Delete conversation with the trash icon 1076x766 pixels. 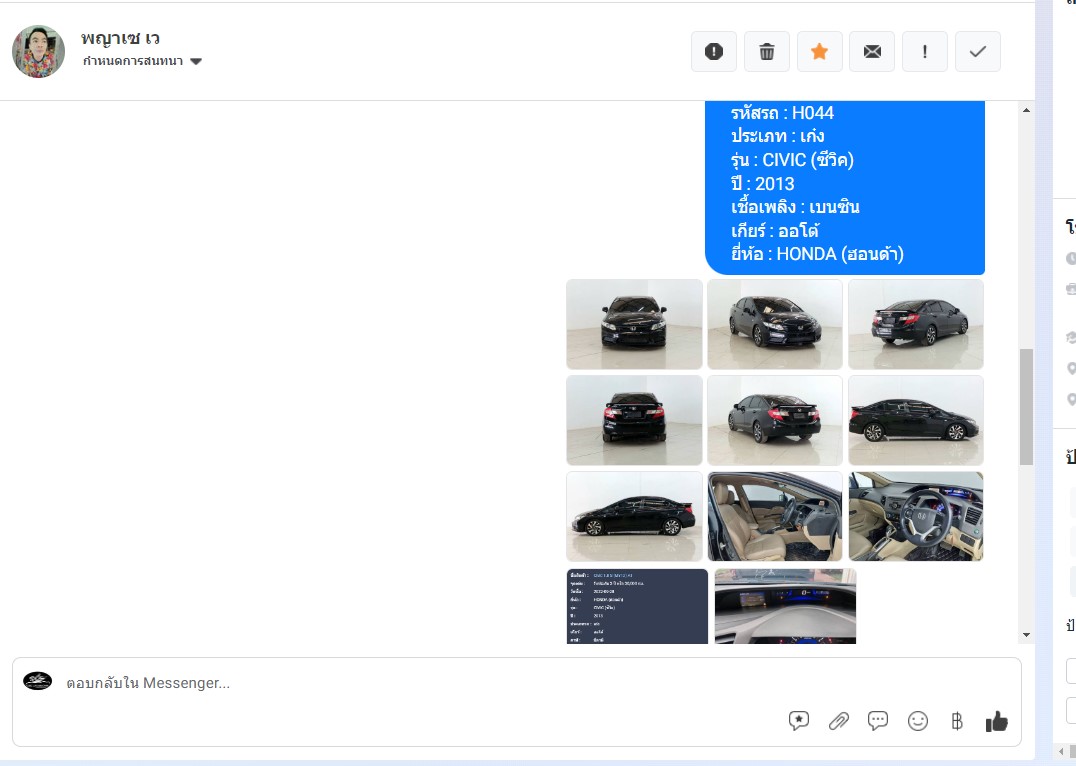click(x=767, y=52)
